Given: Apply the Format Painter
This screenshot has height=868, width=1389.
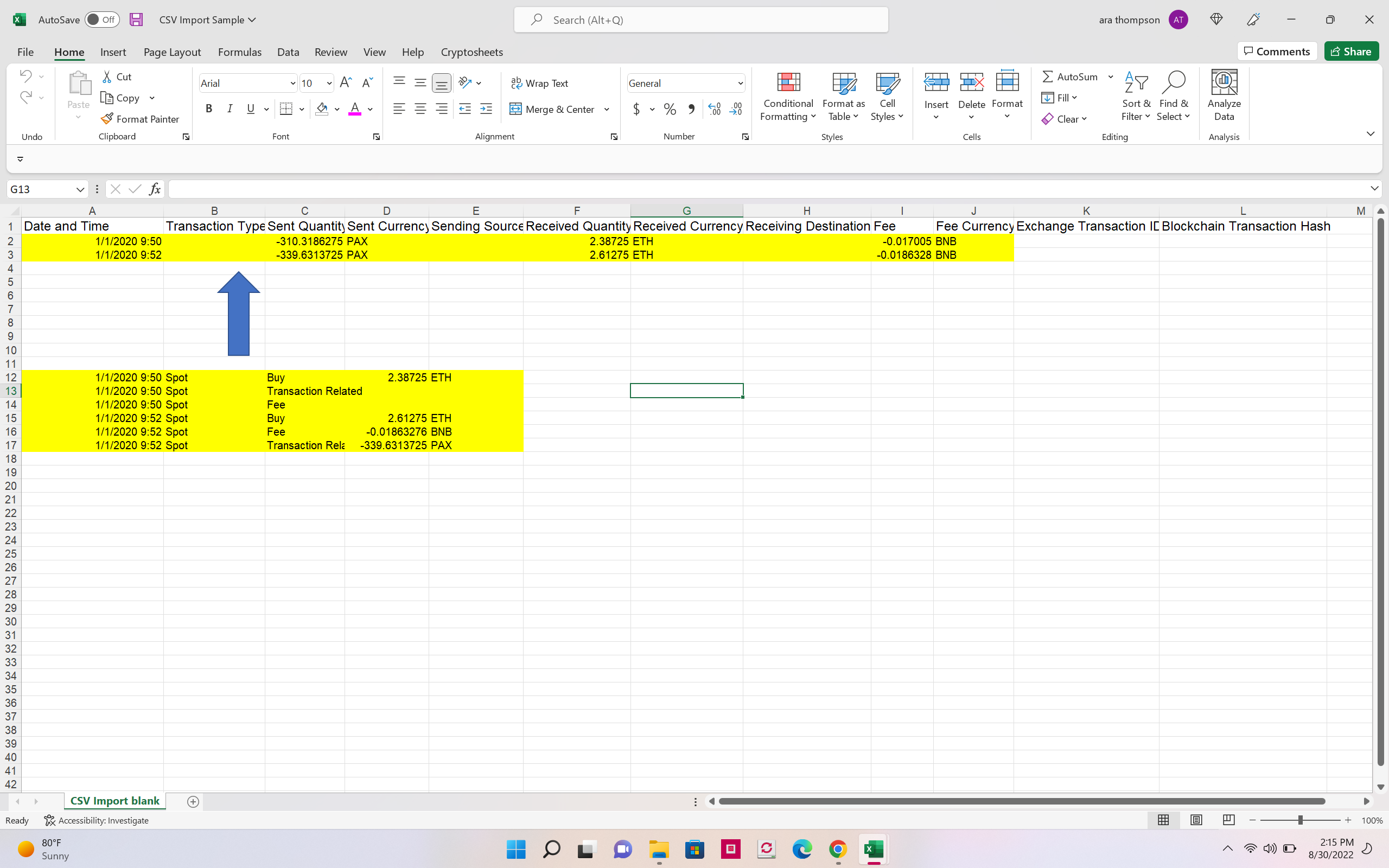Looking at the screenshot, I should pyautogui.click(x=141, y=119).
